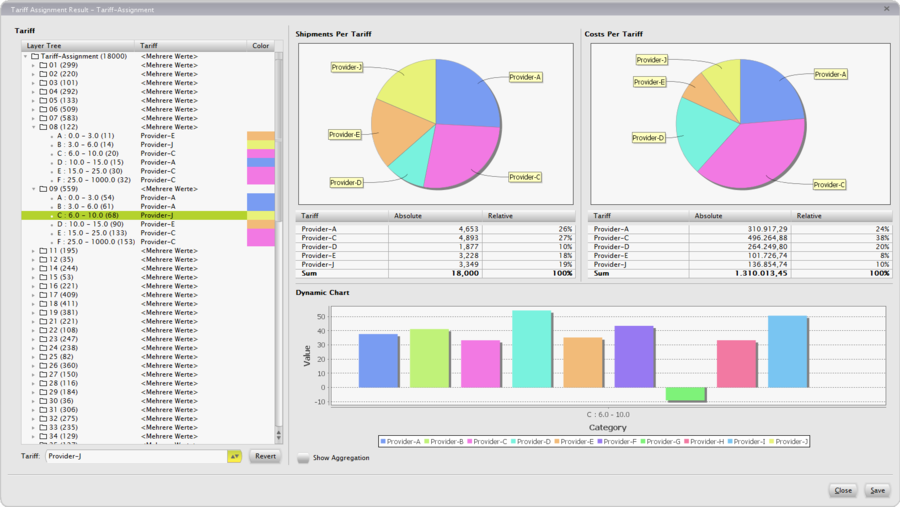
Task: Click folder icon of layer 01 (299)
Action: tap(43, 65)
